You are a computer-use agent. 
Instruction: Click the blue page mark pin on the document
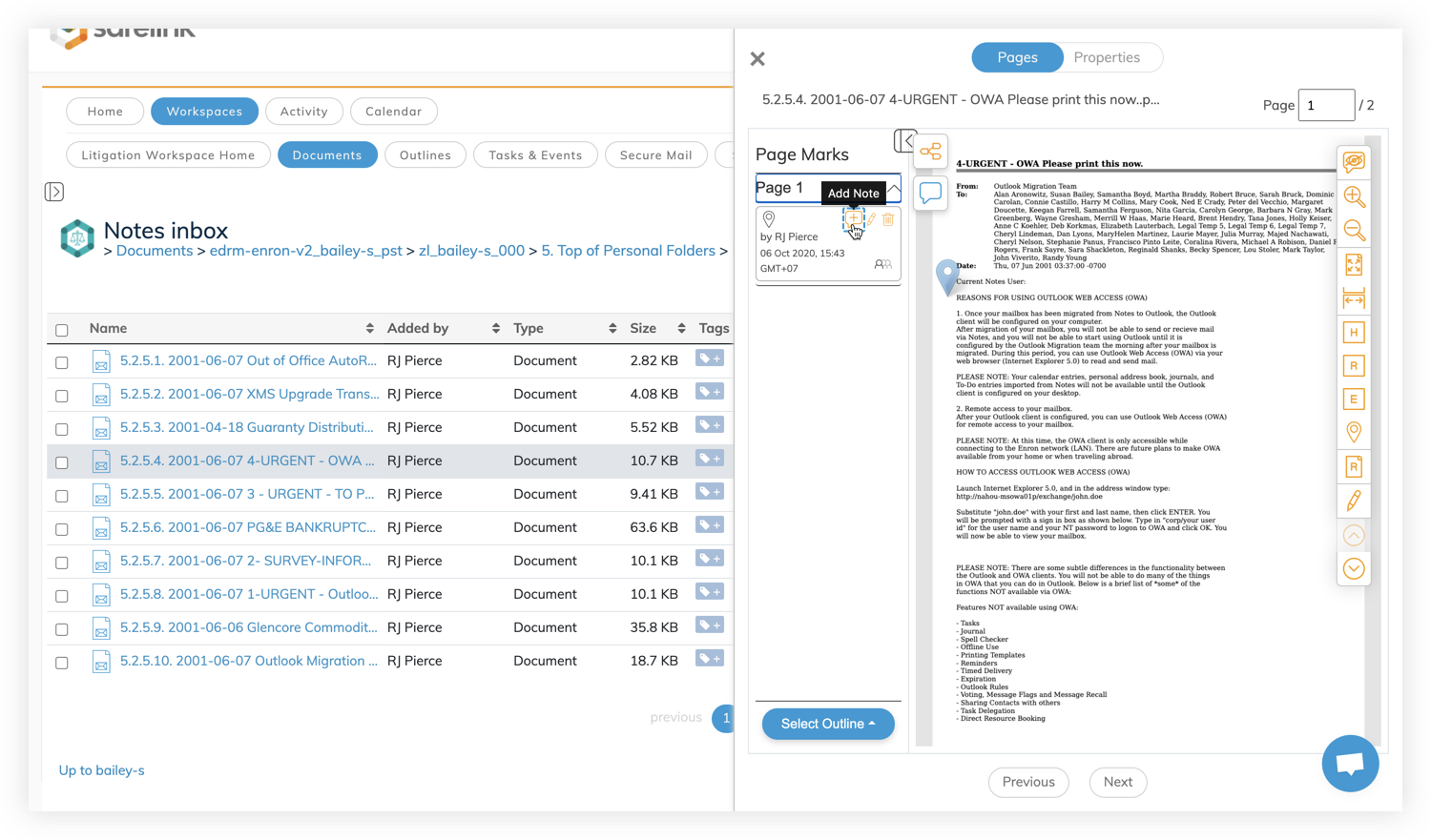tap(946, 277)
